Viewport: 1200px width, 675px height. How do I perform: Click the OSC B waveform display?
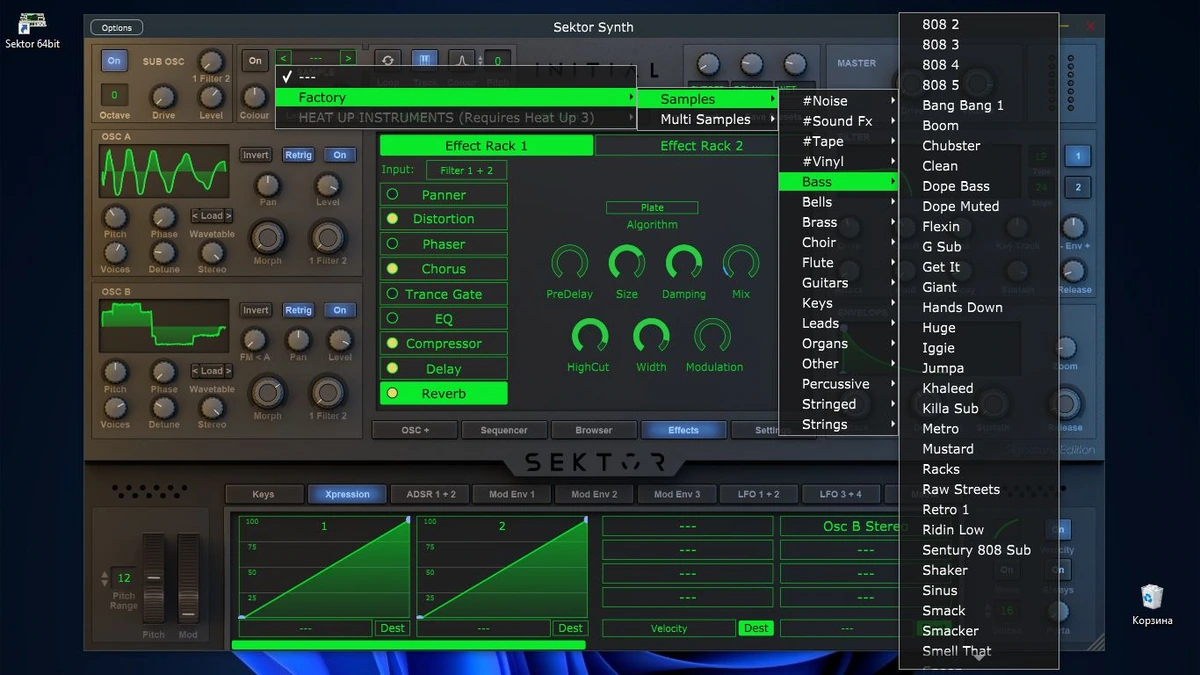(x=164, y=326)
